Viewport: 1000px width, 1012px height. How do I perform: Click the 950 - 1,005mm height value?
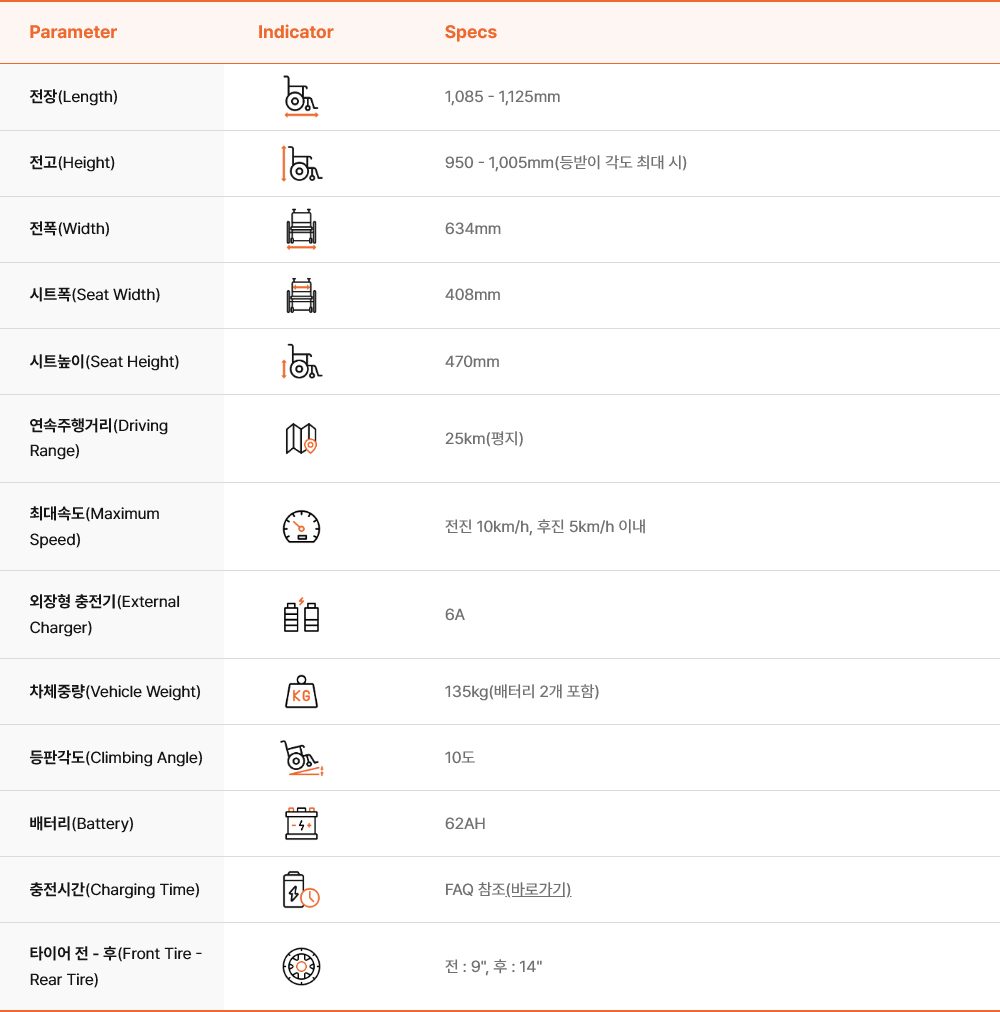tap(566, 163)
